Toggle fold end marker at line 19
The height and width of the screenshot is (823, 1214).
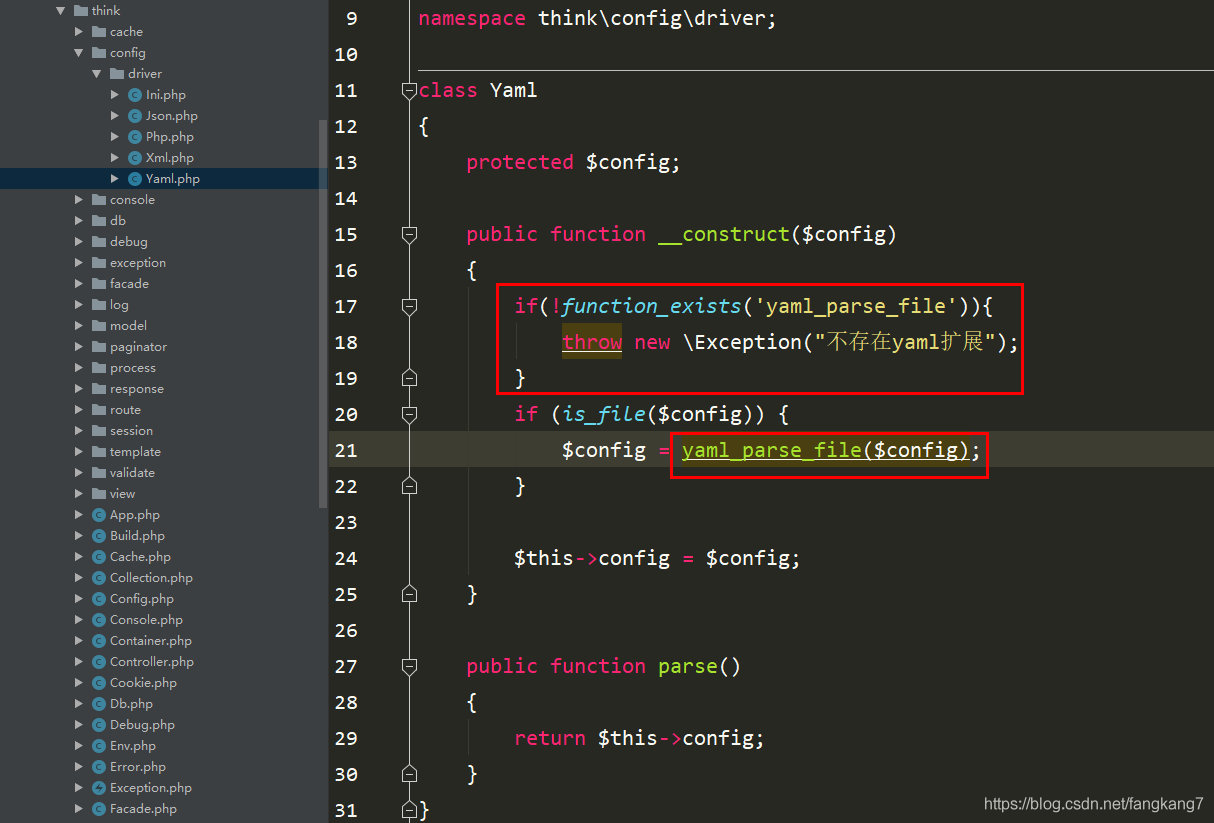coord(409,378)
